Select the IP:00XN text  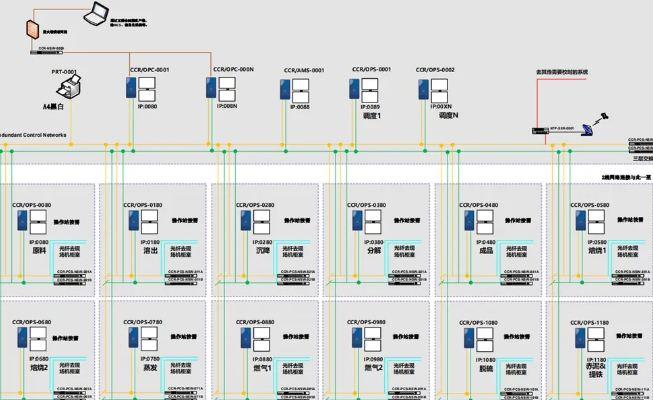[x=441, y=106]
